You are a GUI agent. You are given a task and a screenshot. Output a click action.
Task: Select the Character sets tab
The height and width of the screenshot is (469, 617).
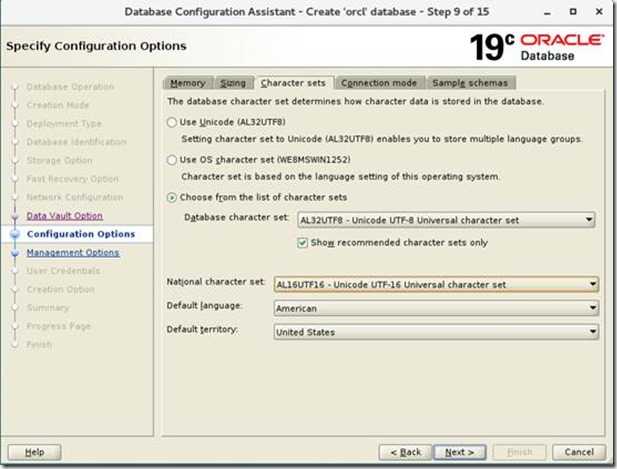click(x=294, y=83)
